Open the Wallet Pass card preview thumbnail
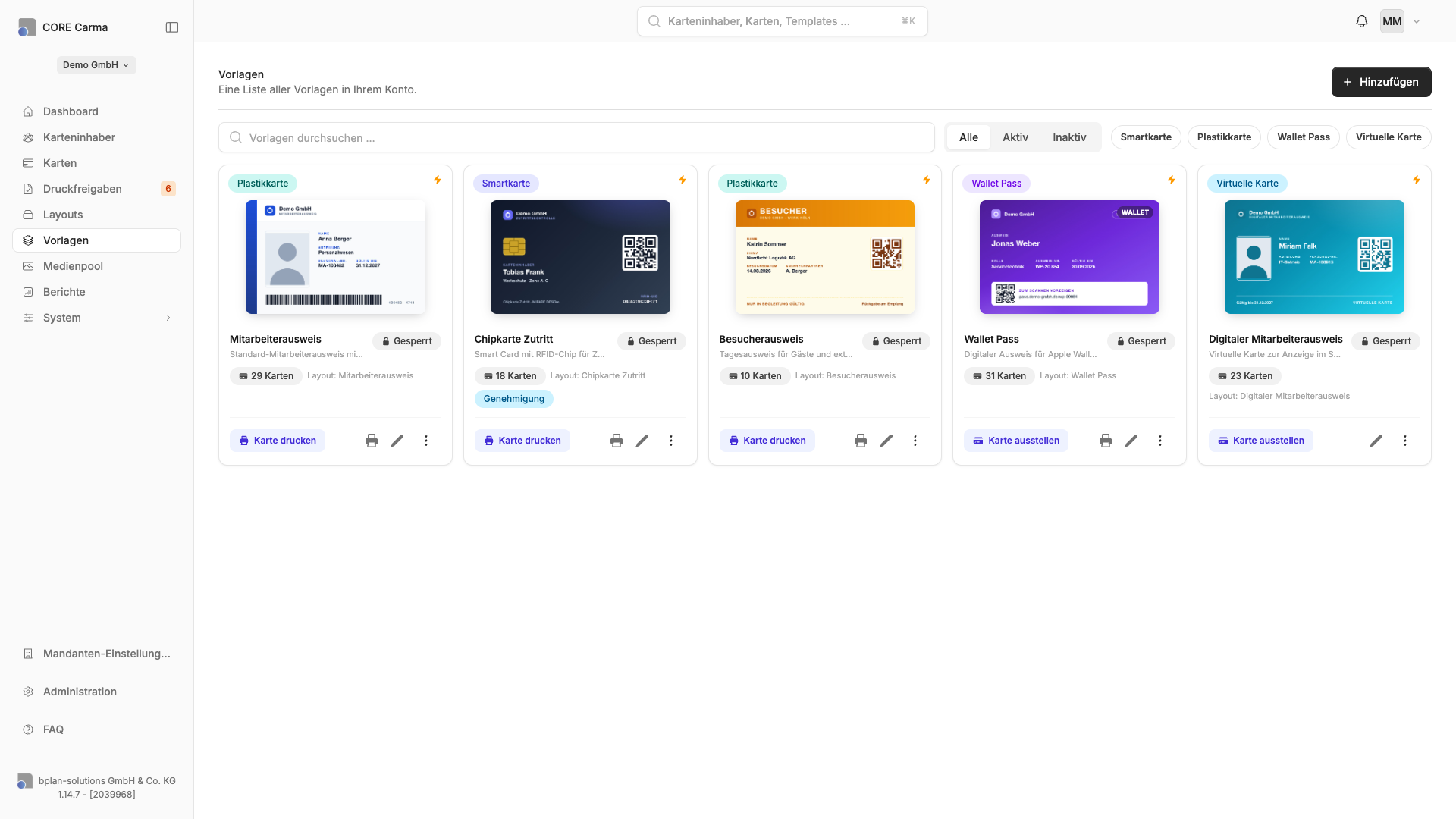This screenshot has height=819, width=1456. click(x=1069, y=257)
